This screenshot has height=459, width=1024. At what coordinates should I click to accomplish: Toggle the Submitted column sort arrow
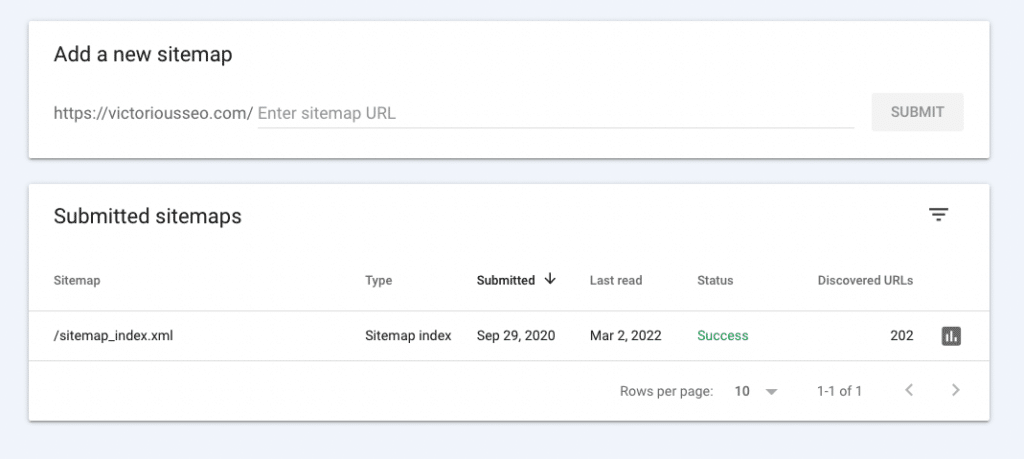click(550, 279)
